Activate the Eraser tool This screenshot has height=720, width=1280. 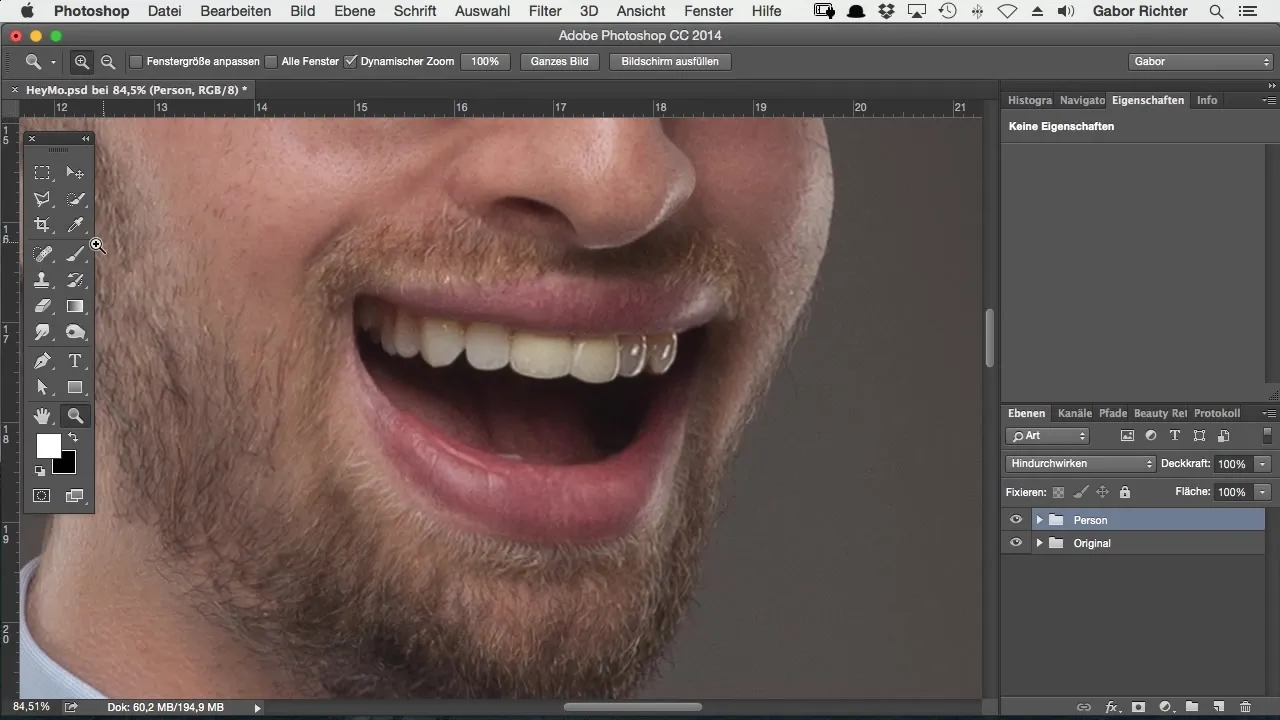(42, 306)
